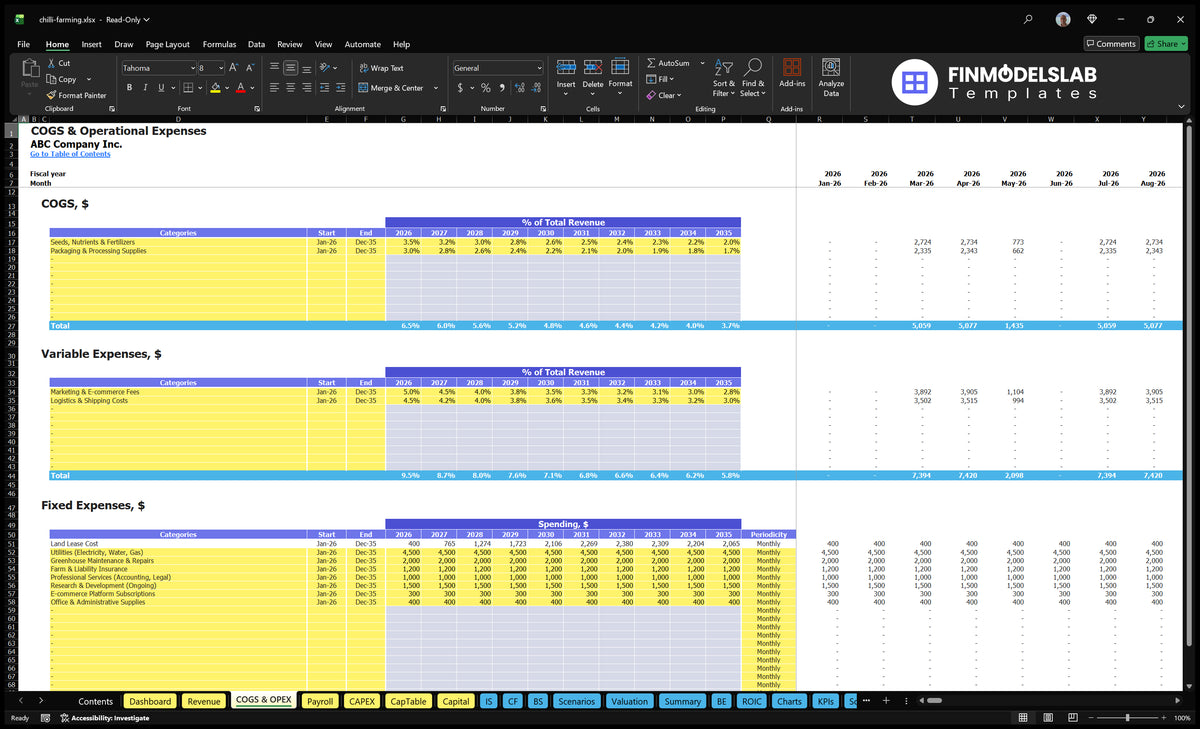Click the Insert cells icon
The height and width of the screenshot is (729, 1200).
(566, 67)
